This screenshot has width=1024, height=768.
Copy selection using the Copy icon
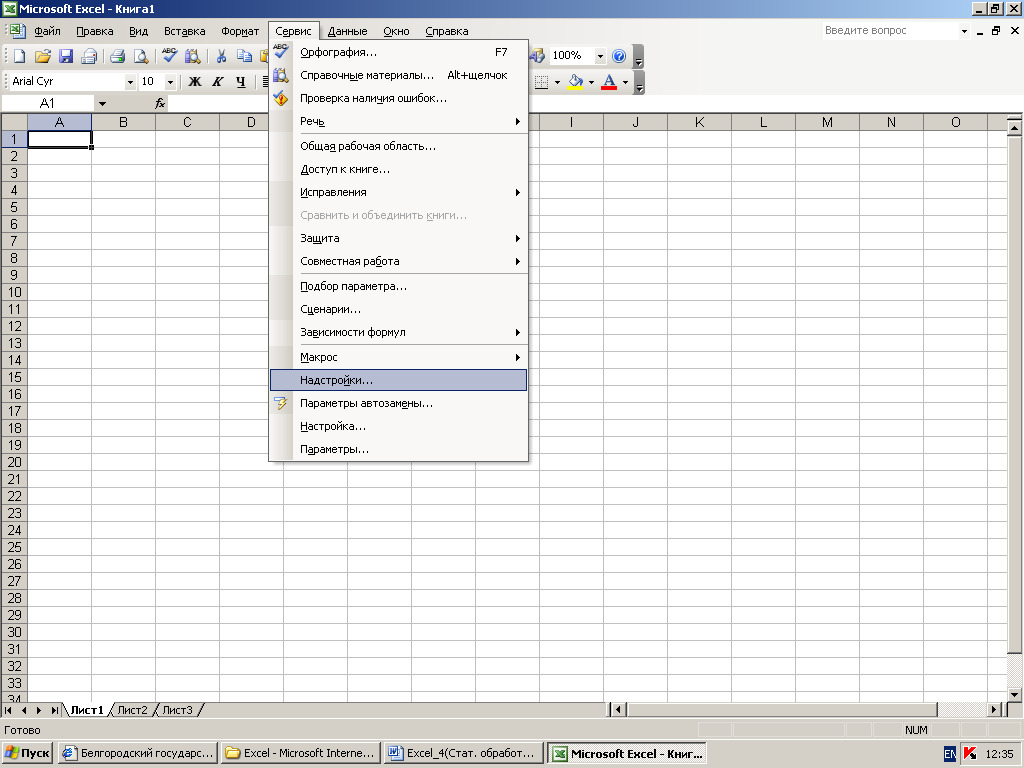tap(244, 56)
